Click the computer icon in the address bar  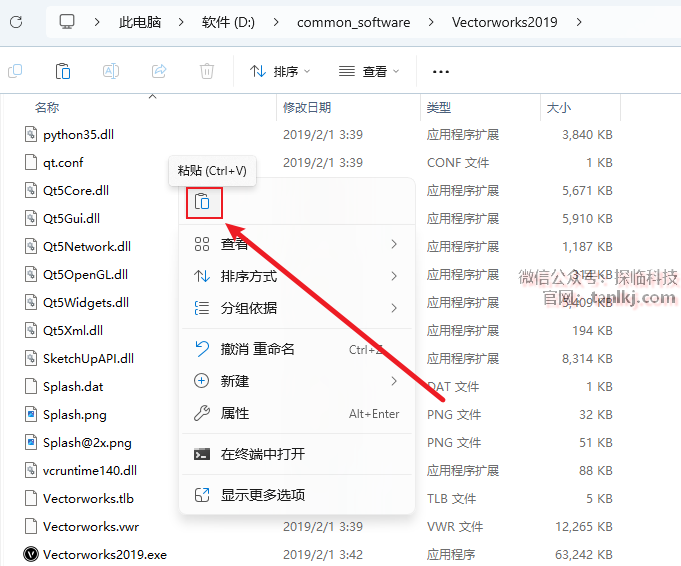pos(67,22)
